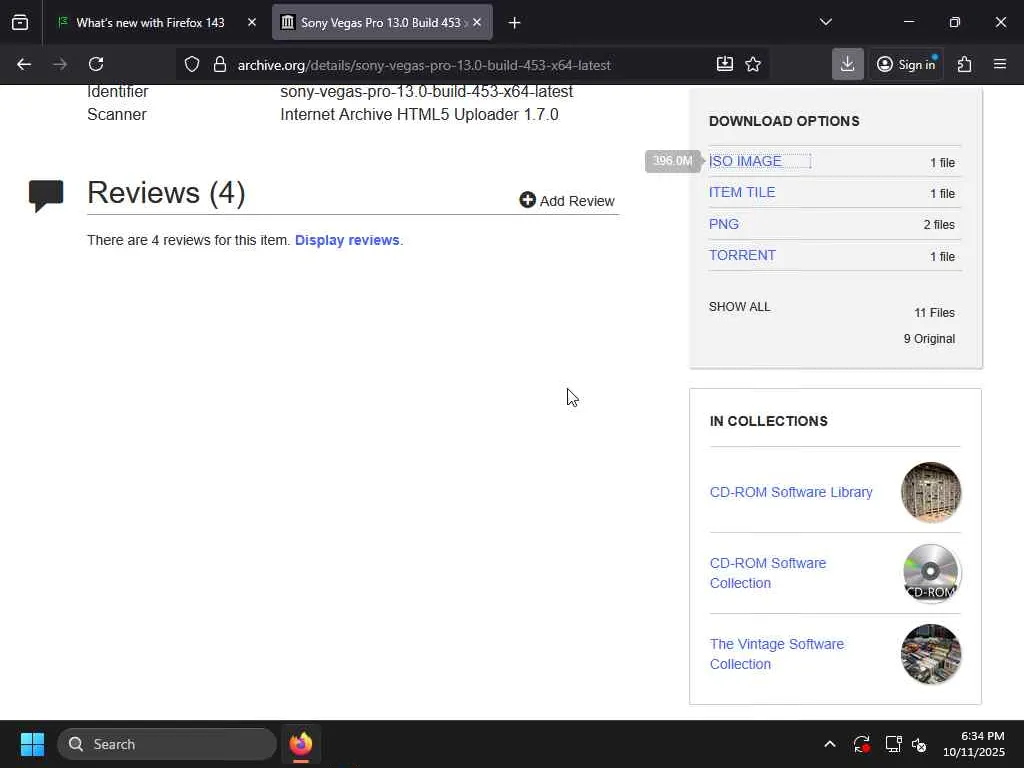Open the PNG download option

pyautogui.click(x=724, y=224)
